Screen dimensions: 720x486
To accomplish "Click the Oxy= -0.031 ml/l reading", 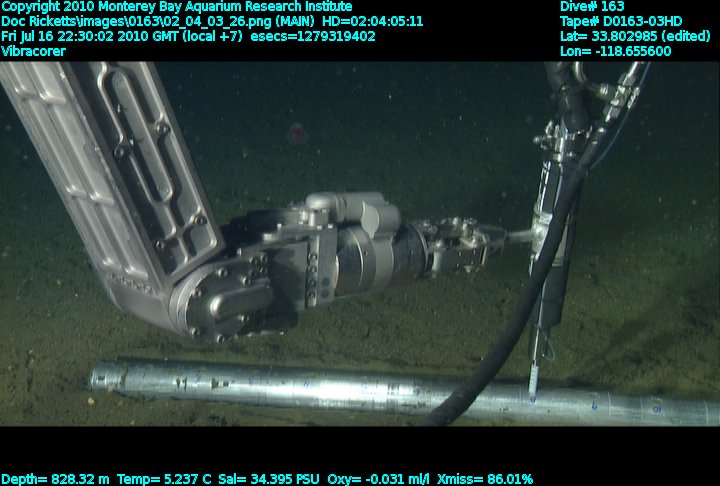I will 381,478.
